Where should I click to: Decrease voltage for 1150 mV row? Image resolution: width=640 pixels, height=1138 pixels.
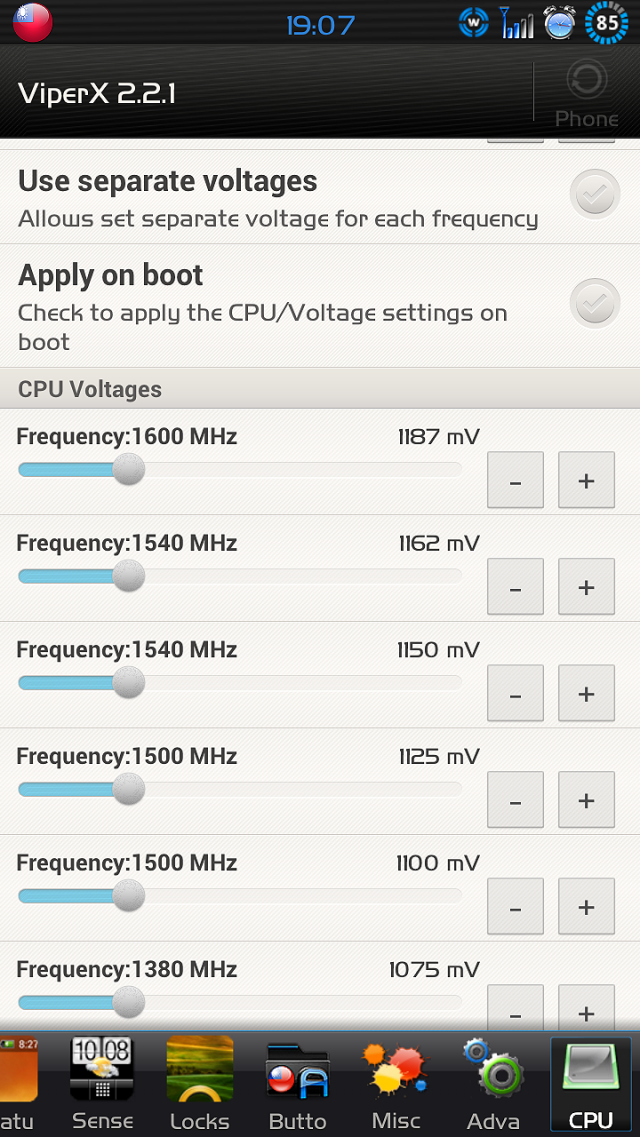[x=515, y=693]
